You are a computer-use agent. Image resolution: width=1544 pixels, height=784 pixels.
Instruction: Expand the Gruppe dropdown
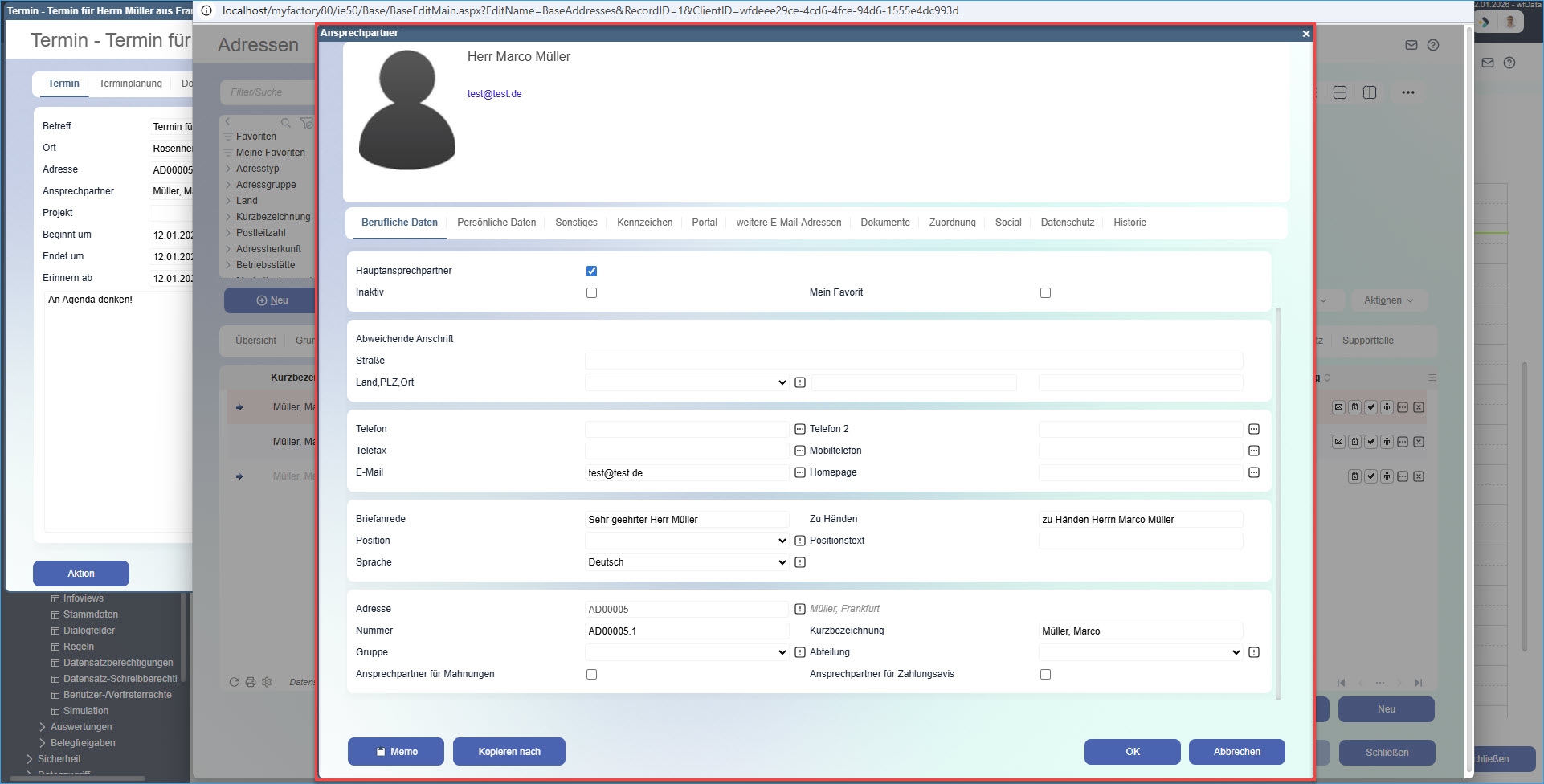coord(686,652)
